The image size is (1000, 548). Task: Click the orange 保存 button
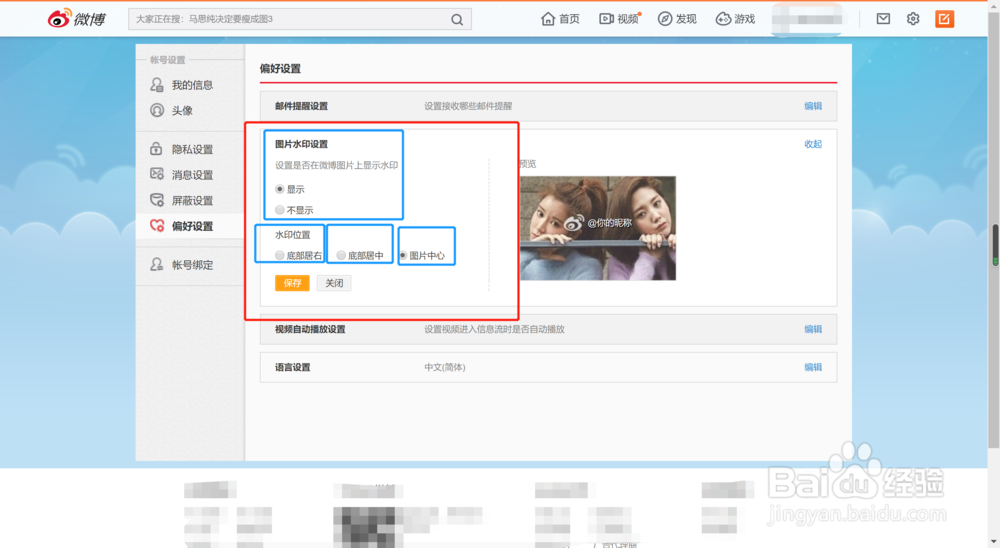292,283
